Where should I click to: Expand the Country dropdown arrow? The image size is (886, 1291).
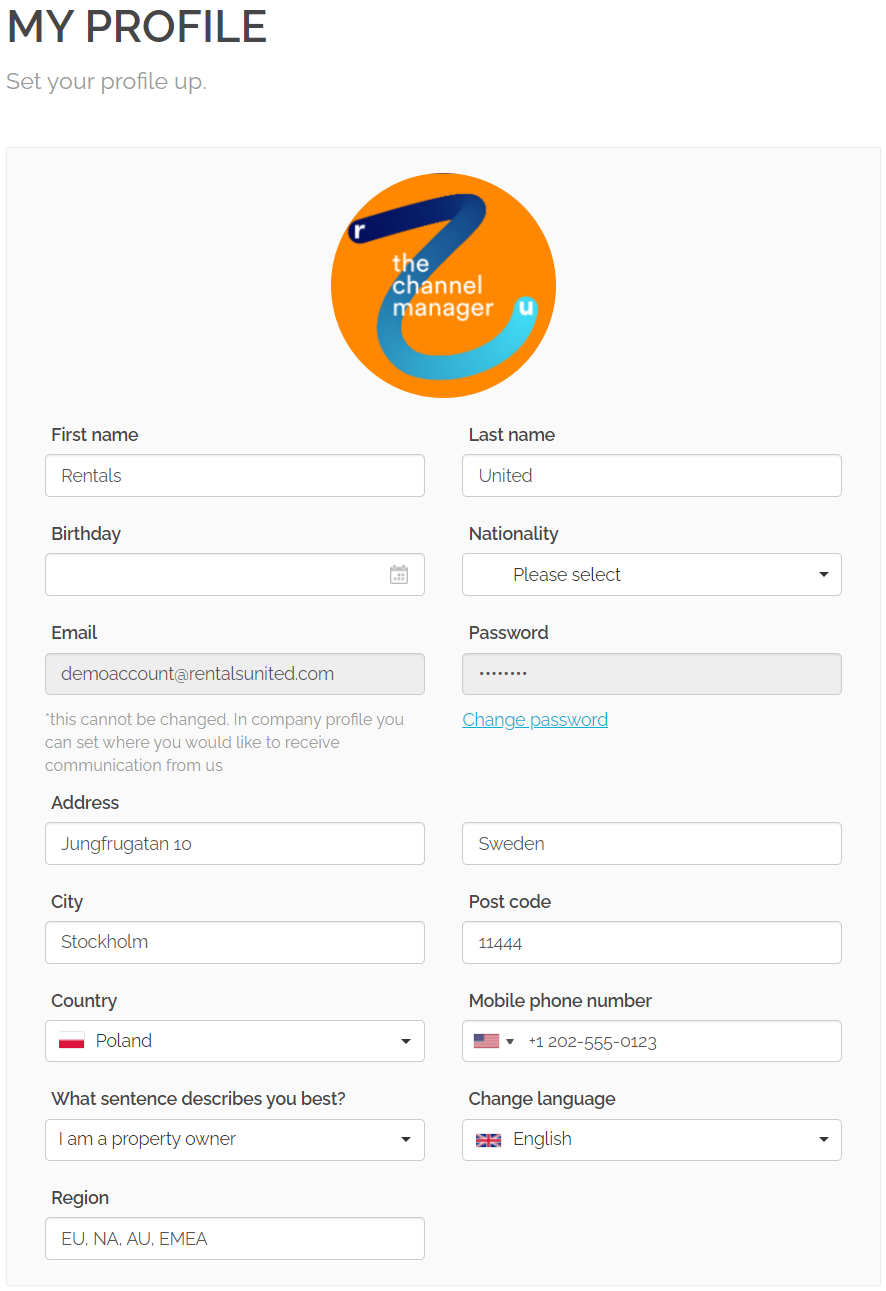pos(405,1041)
